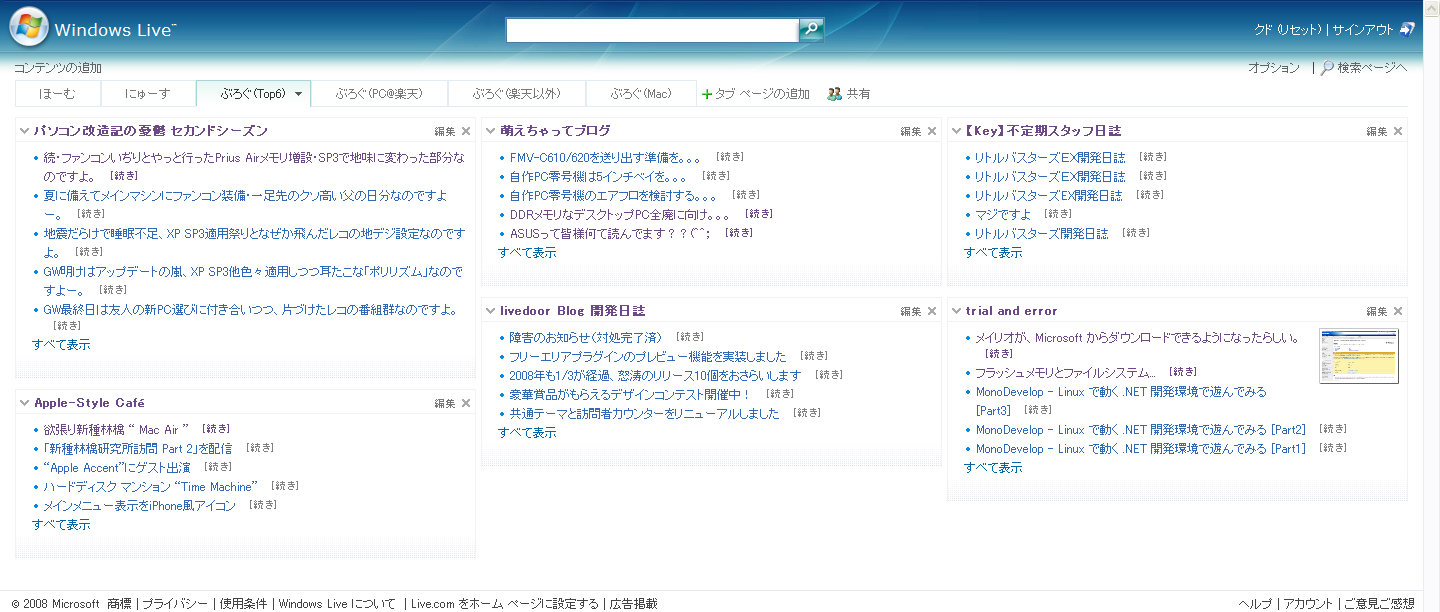Click Windows Live について footer link

click(337, 604)
